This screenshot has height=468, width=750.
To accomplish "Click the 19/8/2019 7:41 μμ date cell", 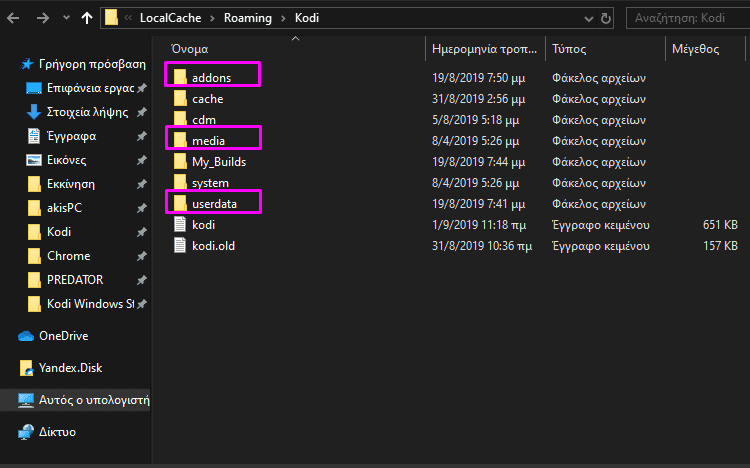I will 478,204.
